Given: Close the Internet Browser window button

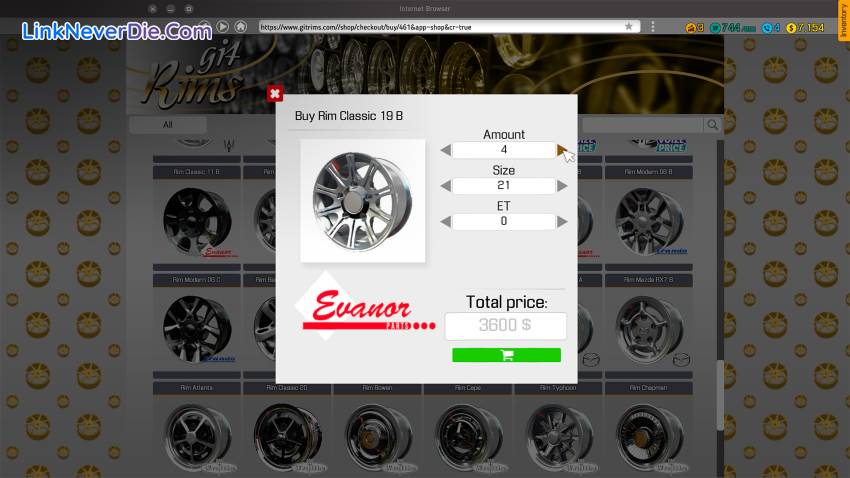Looking at the screenshot, I should click(153, 9).
